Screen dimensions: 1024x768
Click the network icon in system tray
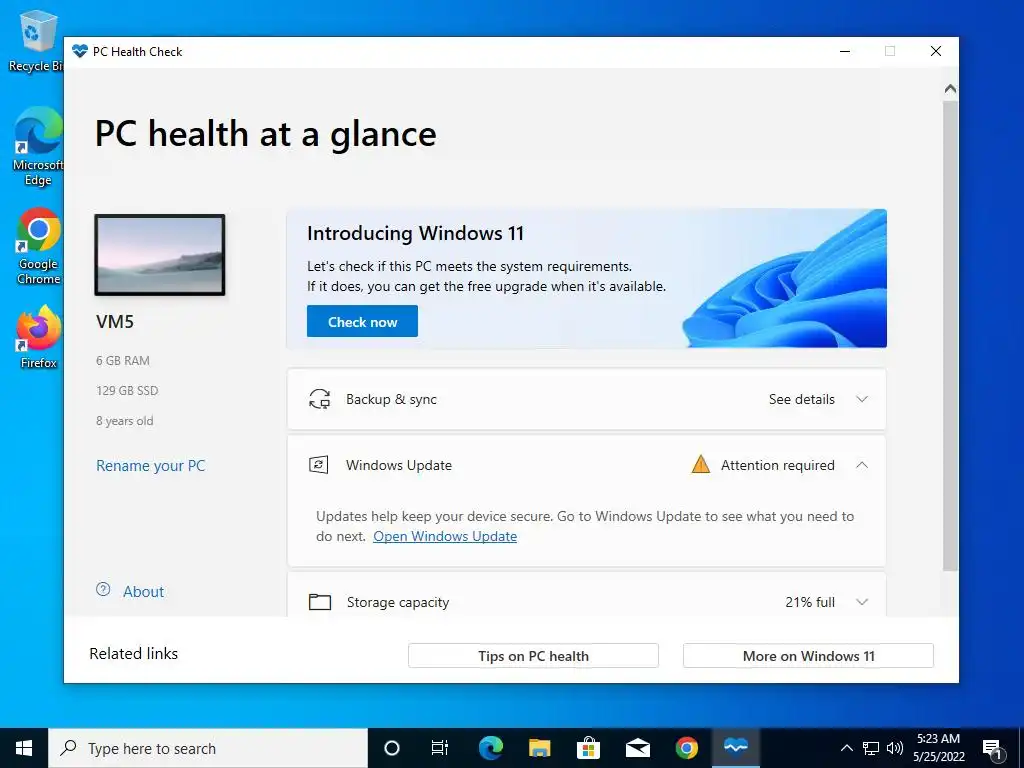[x=871, y=748]
